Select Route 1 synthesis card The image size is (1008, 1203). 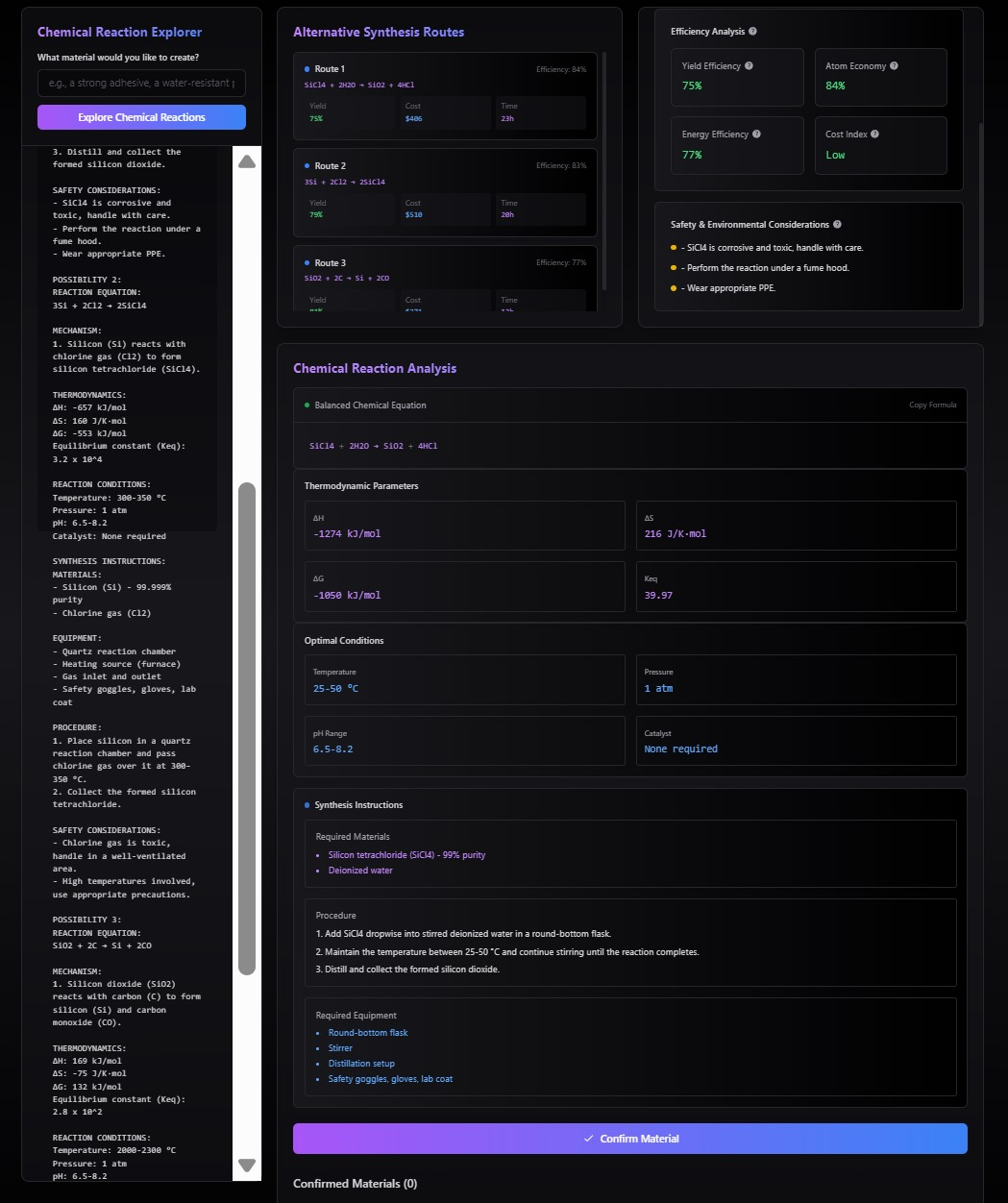(445, 96)
